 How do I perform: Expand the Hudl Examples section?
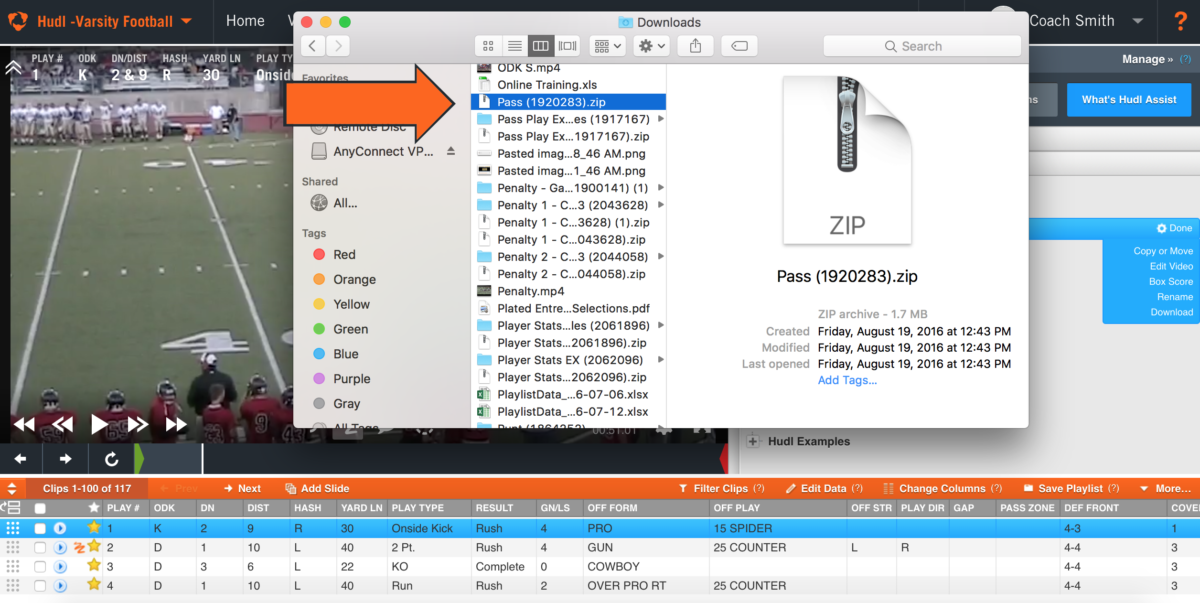pos(753,441)
